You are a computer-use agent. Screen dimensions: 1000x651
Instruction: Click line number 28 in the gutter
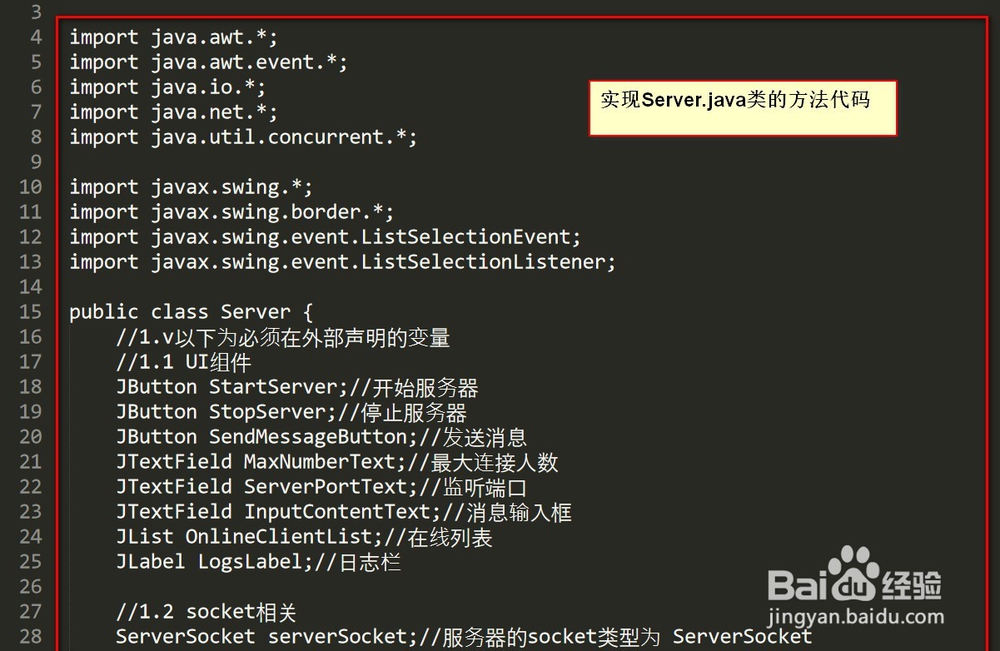(x=30, y=636)
